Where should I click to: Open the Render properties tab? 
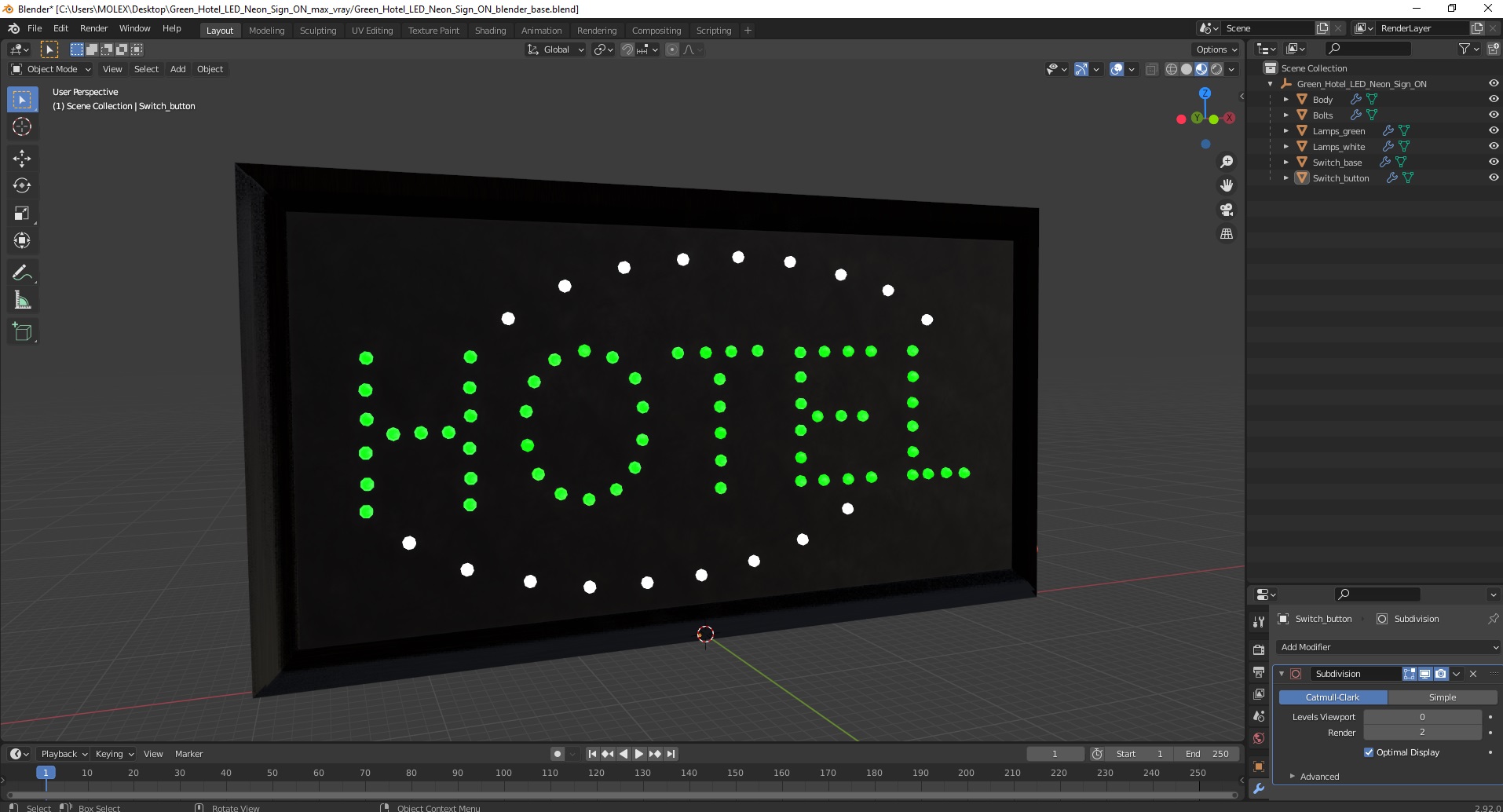[1259, 649]
